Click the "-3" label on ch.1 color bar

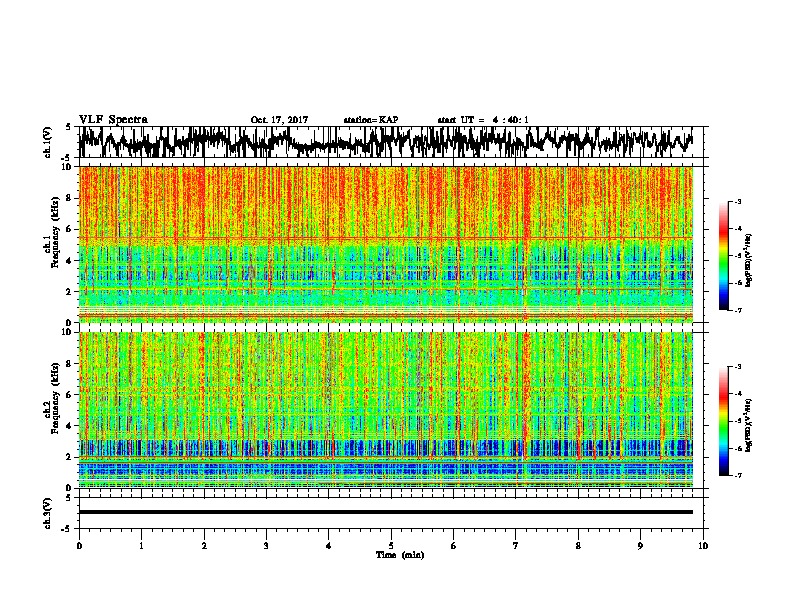[737, 202]
